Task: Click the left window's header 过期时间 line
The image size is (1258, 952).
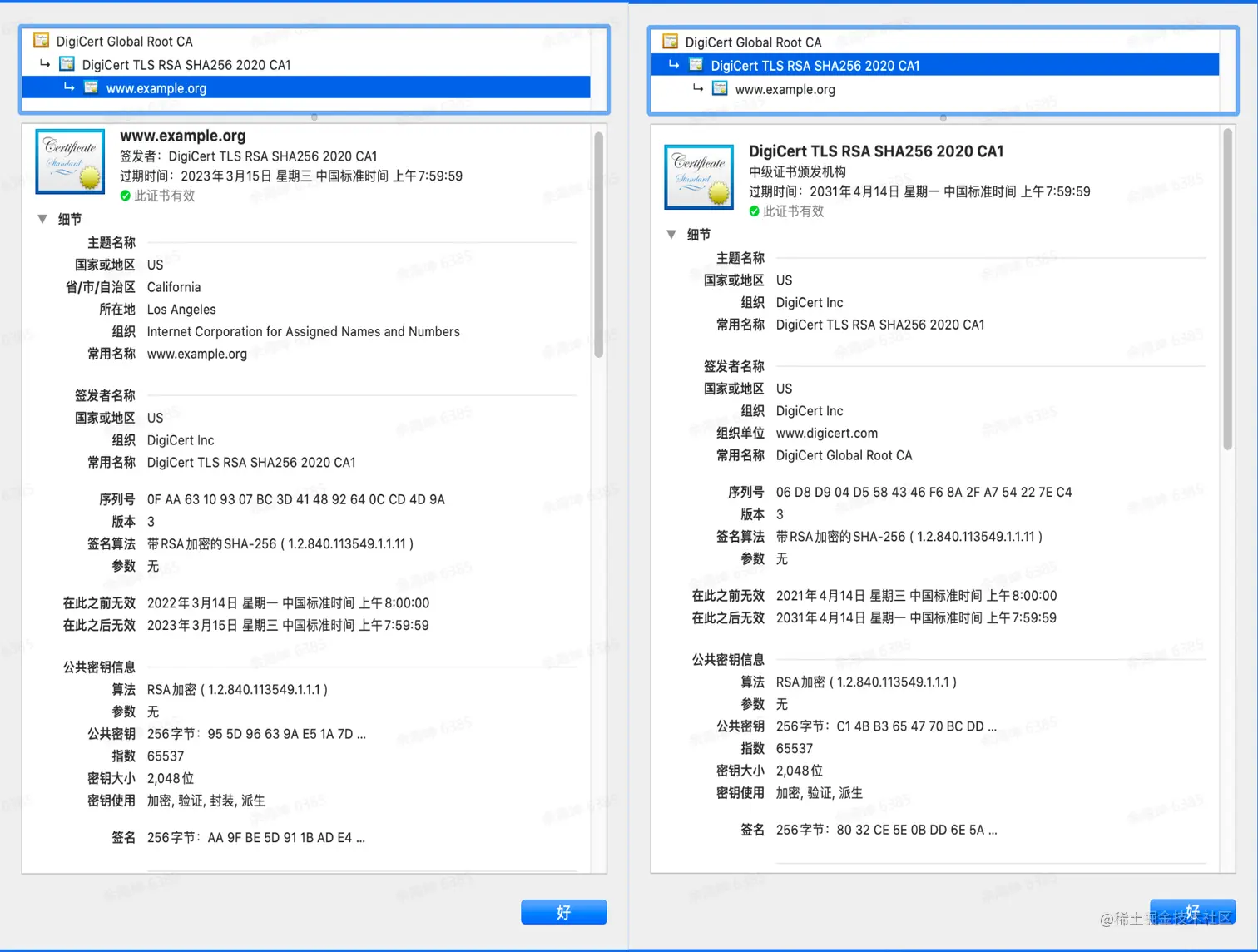Action: click(x=291, y=176)
